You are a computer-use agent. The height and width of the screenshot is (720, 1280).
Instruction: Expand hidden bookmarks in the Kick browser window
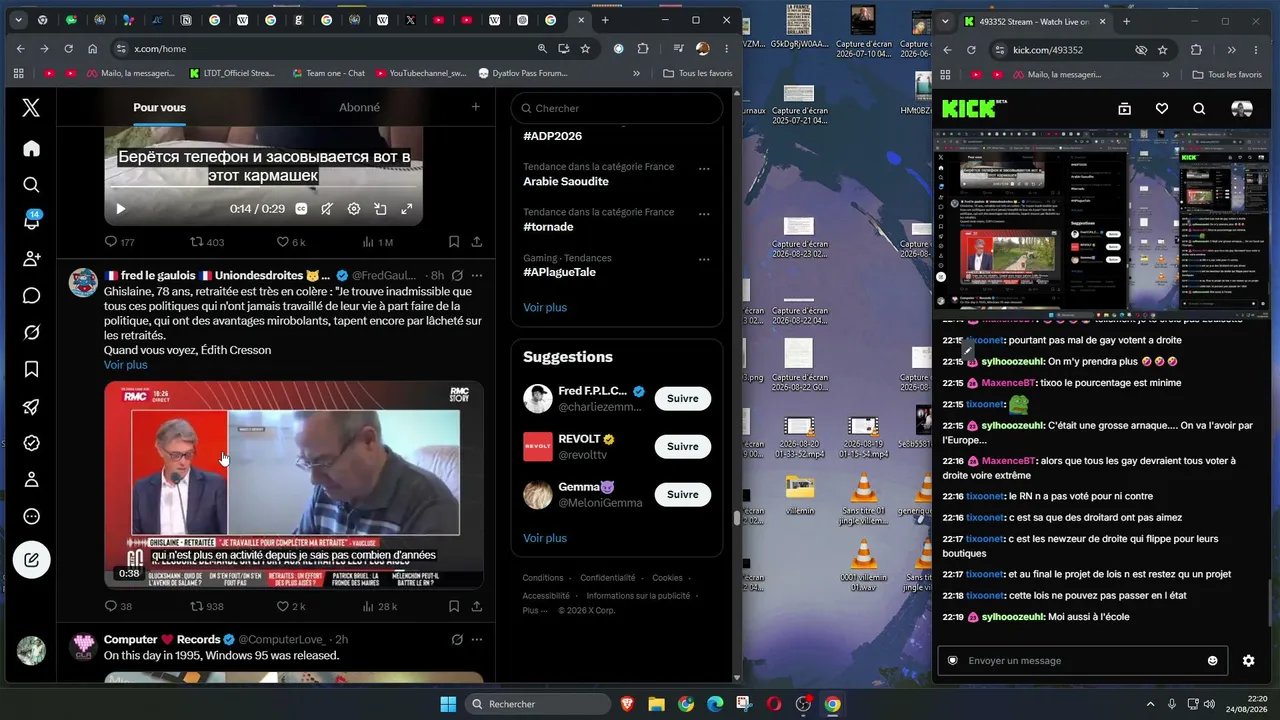[1165, 74]
